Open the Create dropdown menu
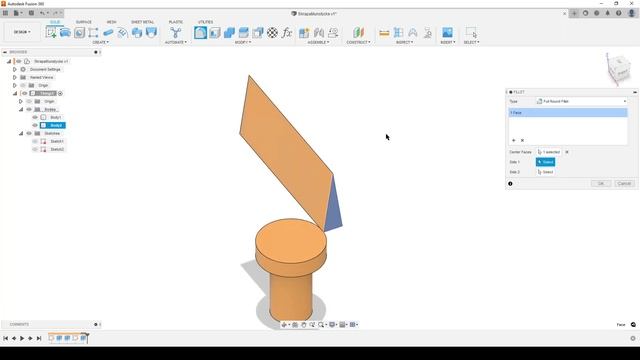 [x=100, y=42]
